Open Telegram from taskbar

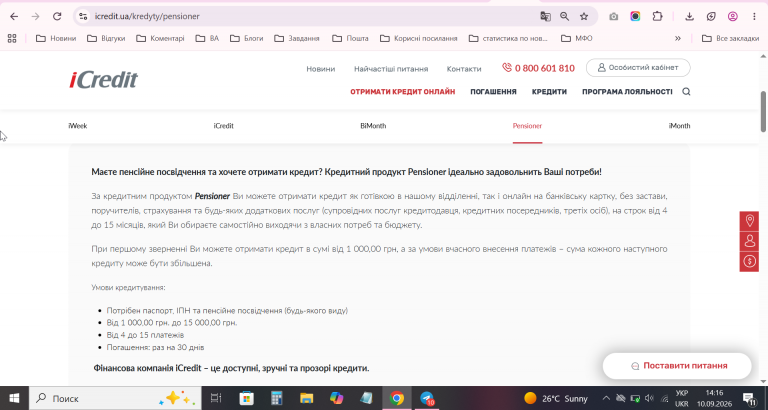coord(427,398)
